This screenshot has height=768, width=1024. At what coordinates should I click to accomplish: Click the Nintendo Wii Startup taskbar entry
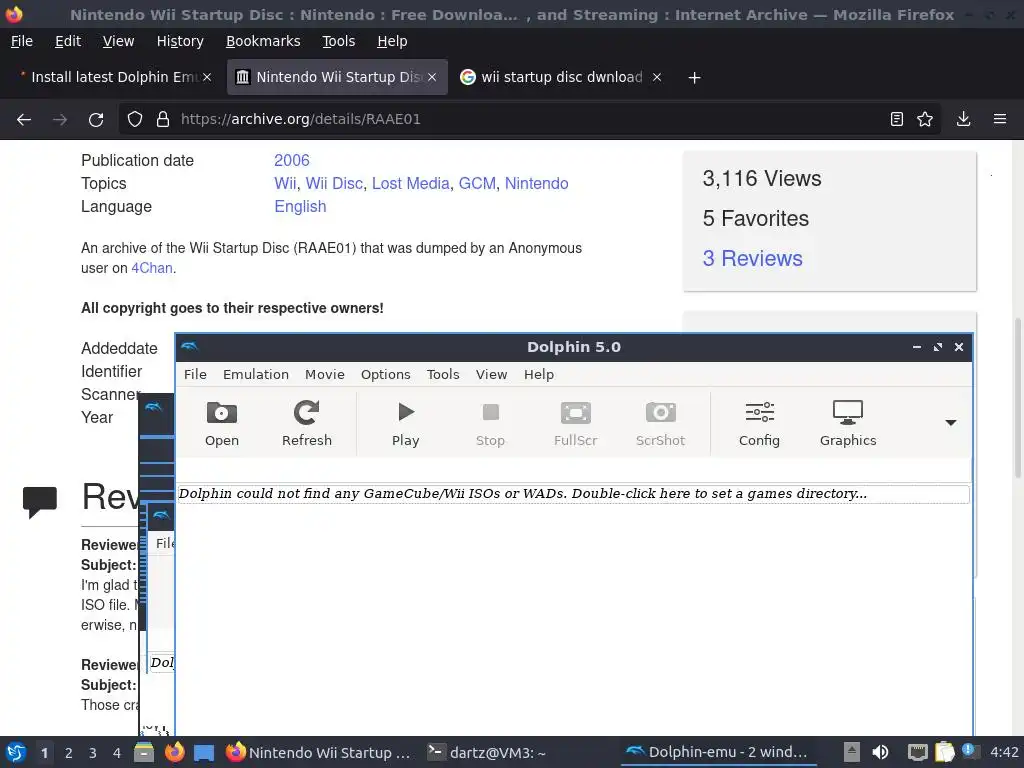319,752
